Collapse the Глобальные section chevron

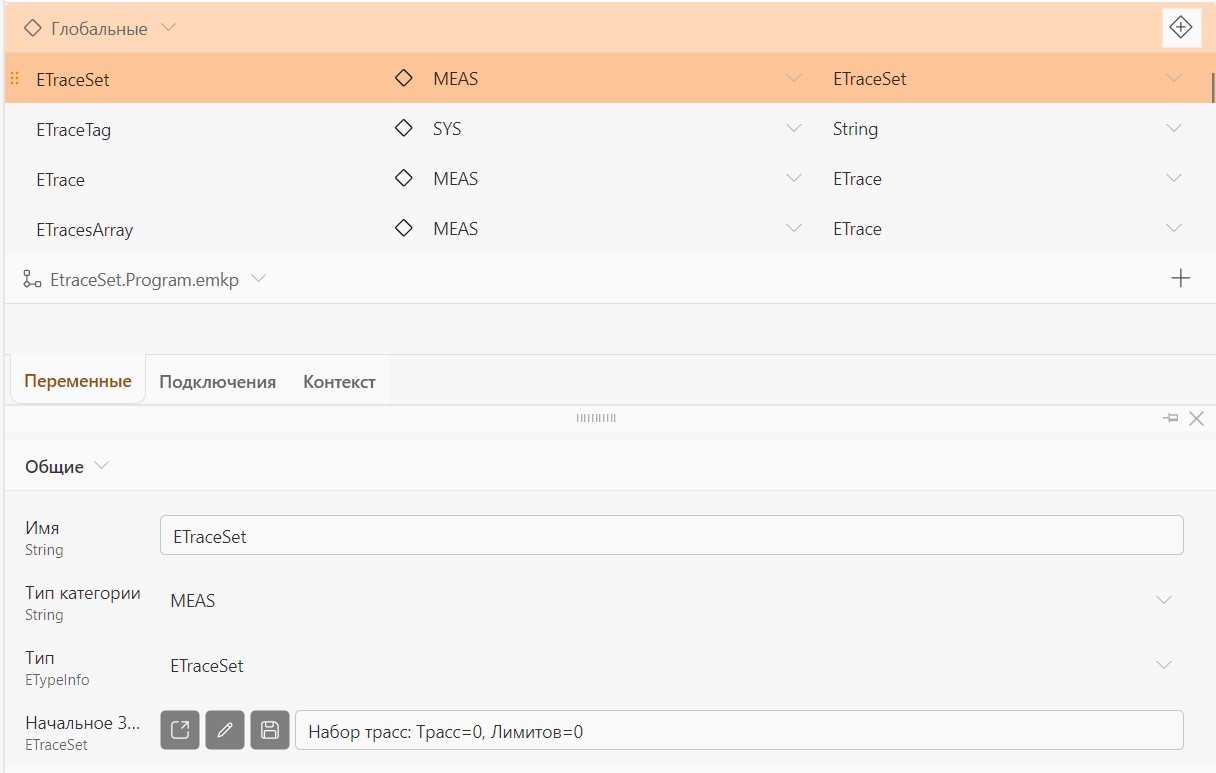168,28
